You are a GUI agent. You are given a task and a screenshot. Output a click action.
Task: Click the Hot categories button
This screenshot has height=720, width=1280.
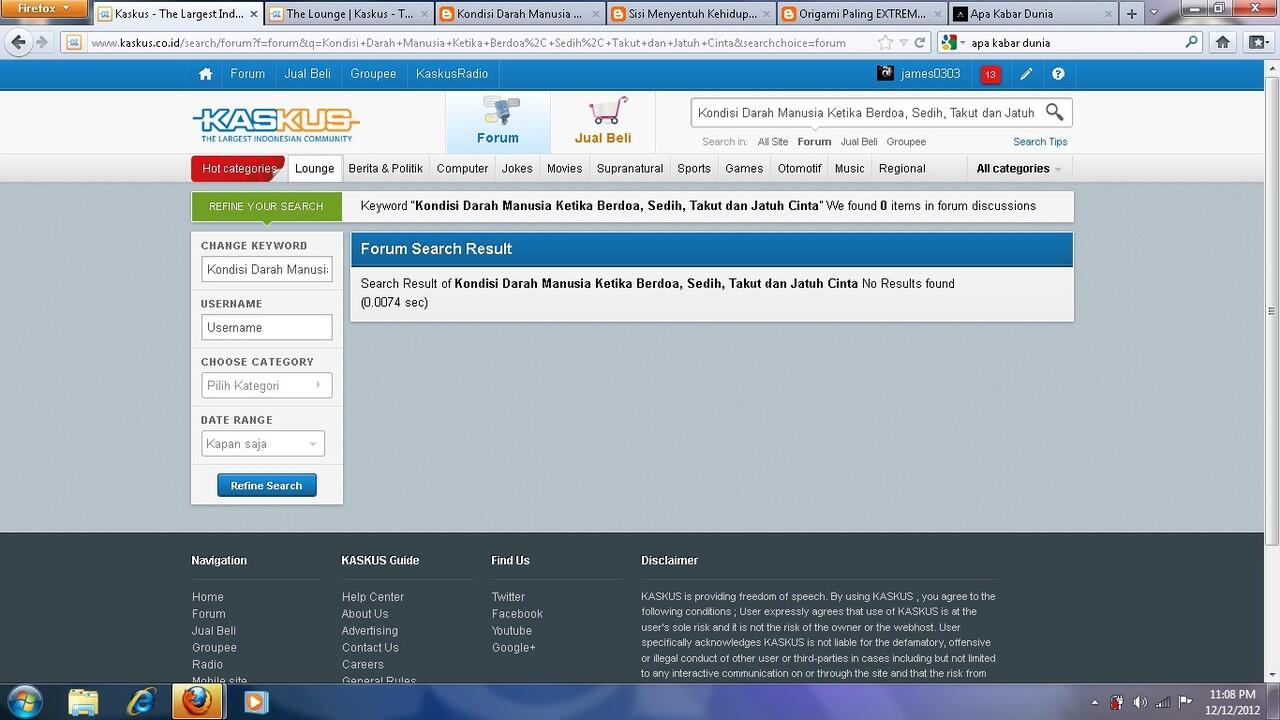(x=238, y=169)
